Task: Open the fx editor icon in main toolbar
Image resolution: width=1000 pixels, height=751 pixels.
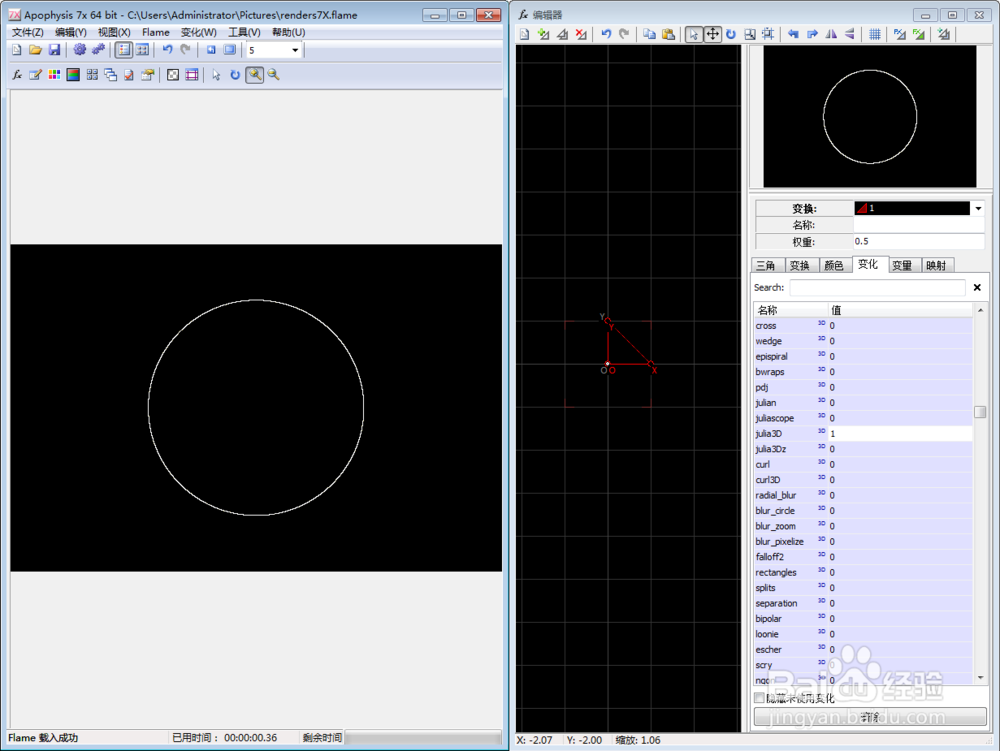Action: point(17,75)
